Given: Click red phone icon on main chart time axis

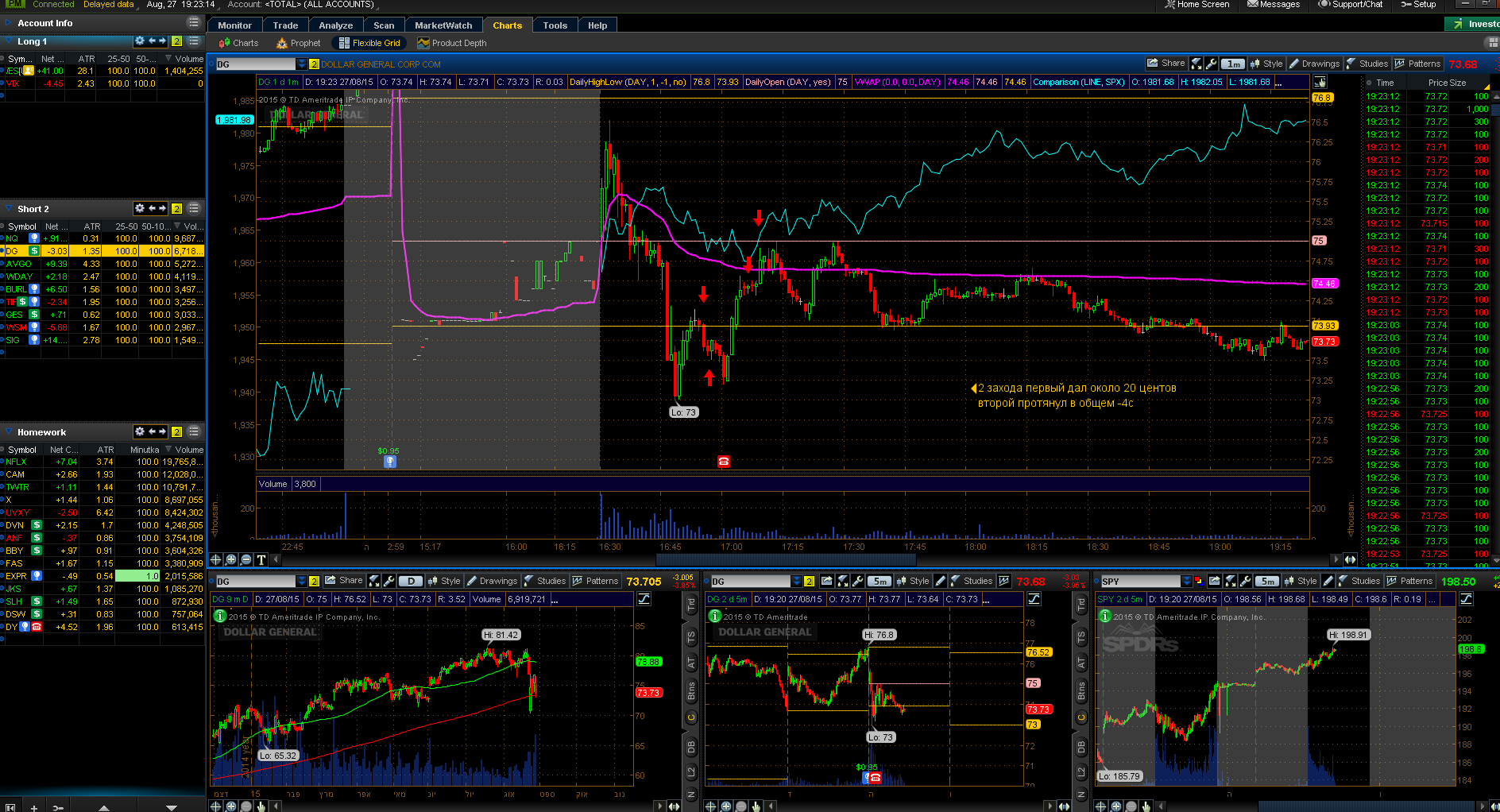Looking at the screenshot, I should pos(724,462).
